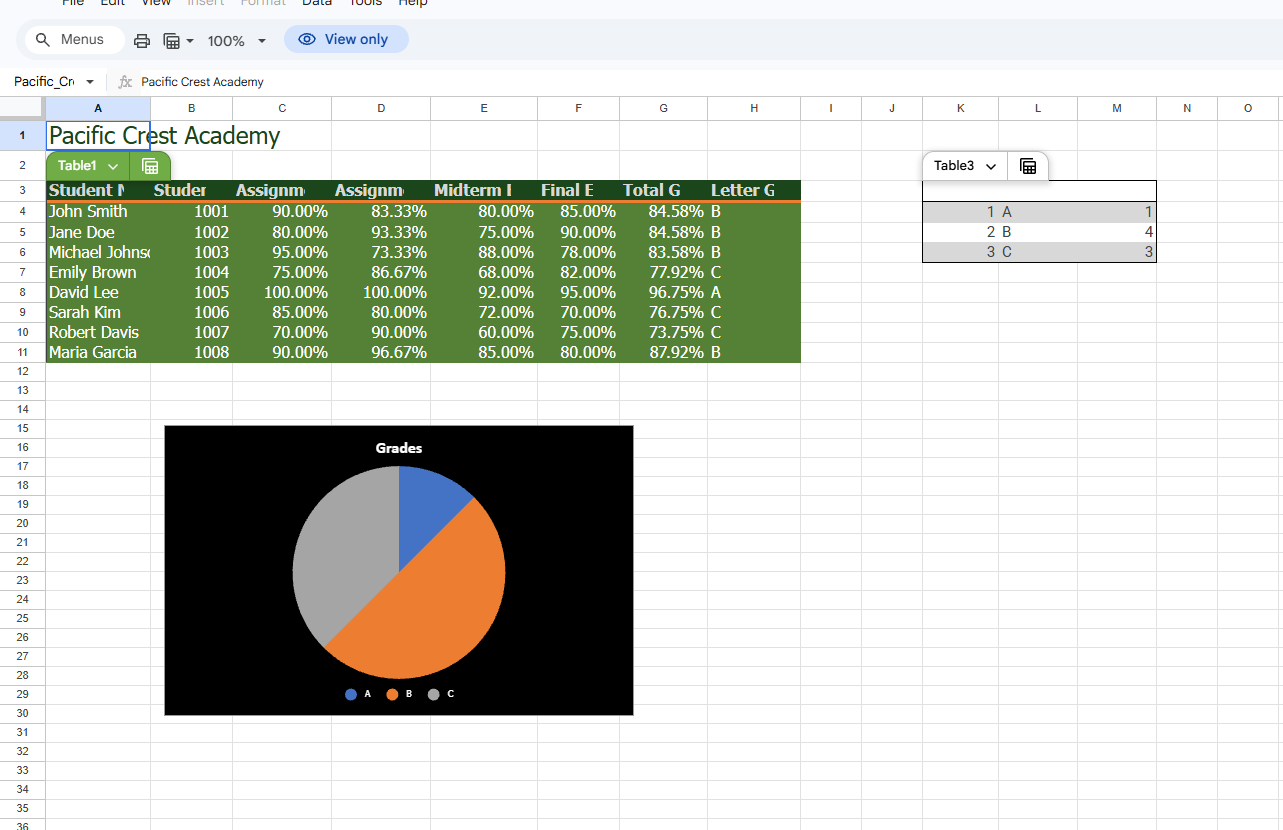Click the gray C legend marker

pyautogui.click(x=434, y=694)
